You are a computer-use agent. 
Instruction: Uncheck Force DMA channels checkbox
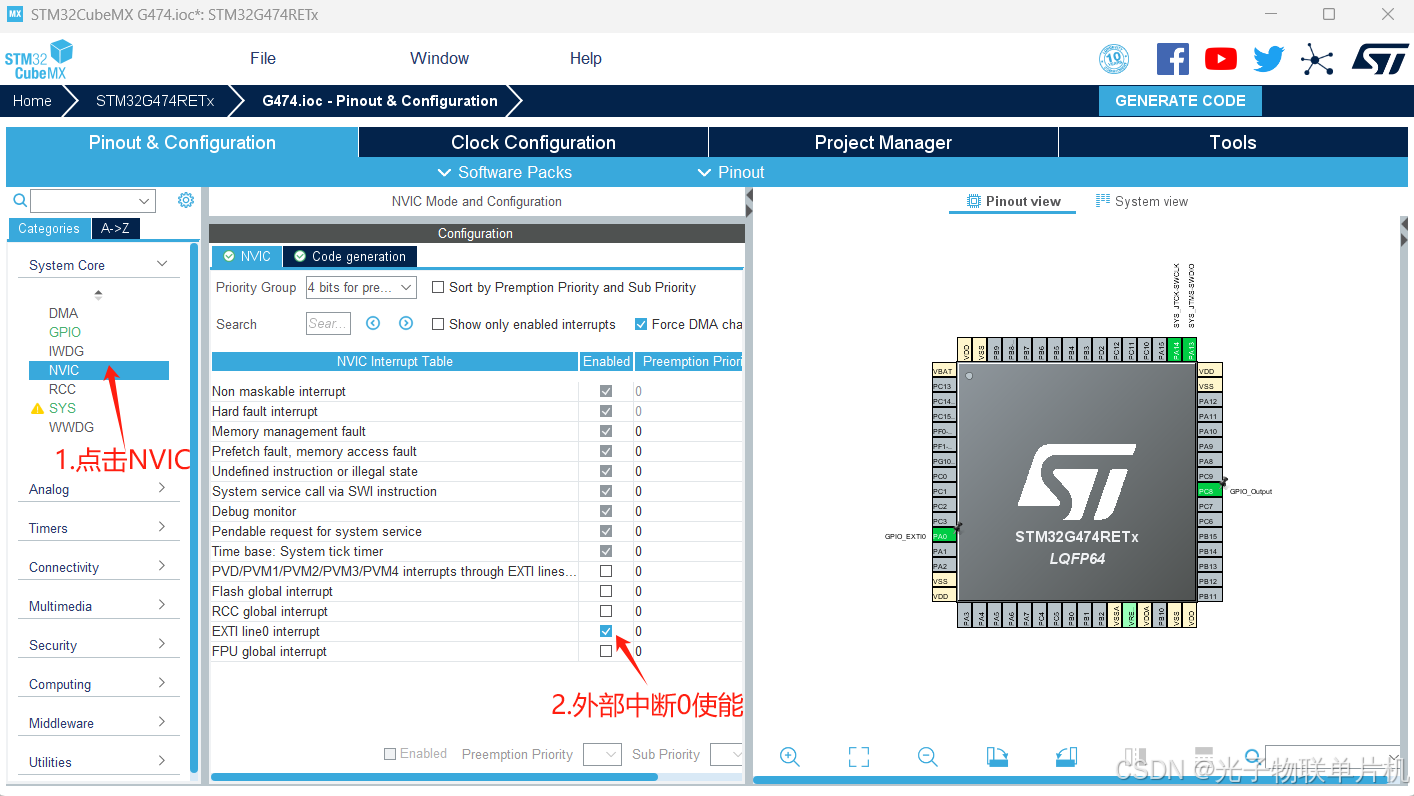641,324
